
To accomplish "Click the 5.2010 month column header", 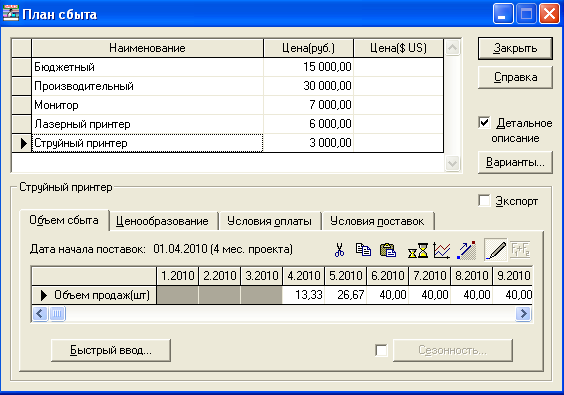I will [x=346, y=276].
